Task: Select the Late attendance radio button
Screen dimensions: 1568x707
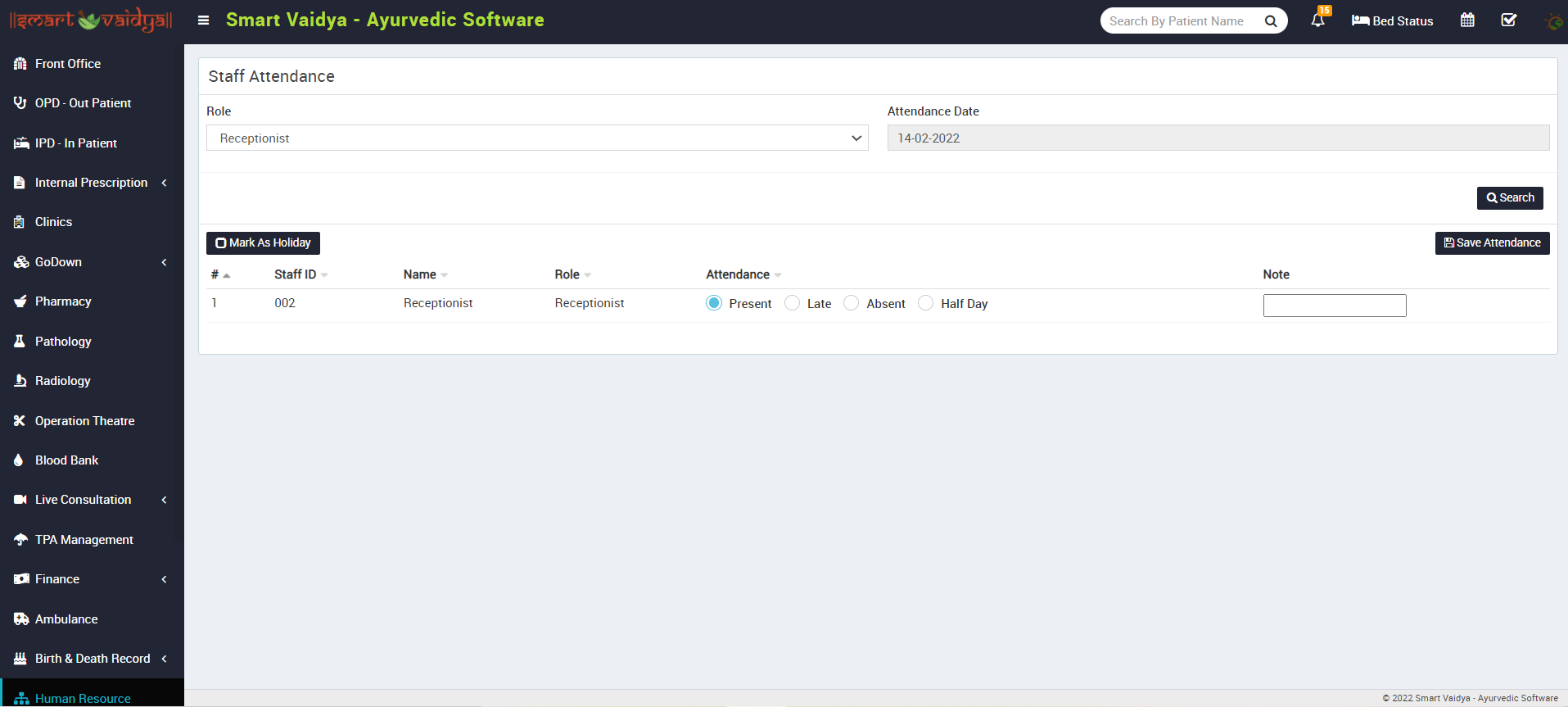Action: coord(792,303)
